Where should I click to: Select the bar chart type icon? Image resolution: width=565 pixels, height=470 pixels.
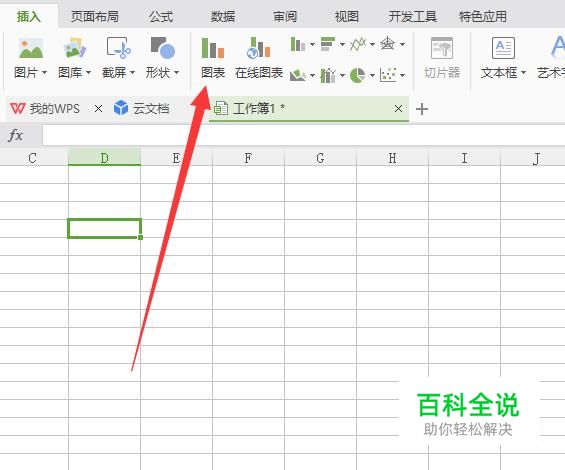click(x=328, y=44)
